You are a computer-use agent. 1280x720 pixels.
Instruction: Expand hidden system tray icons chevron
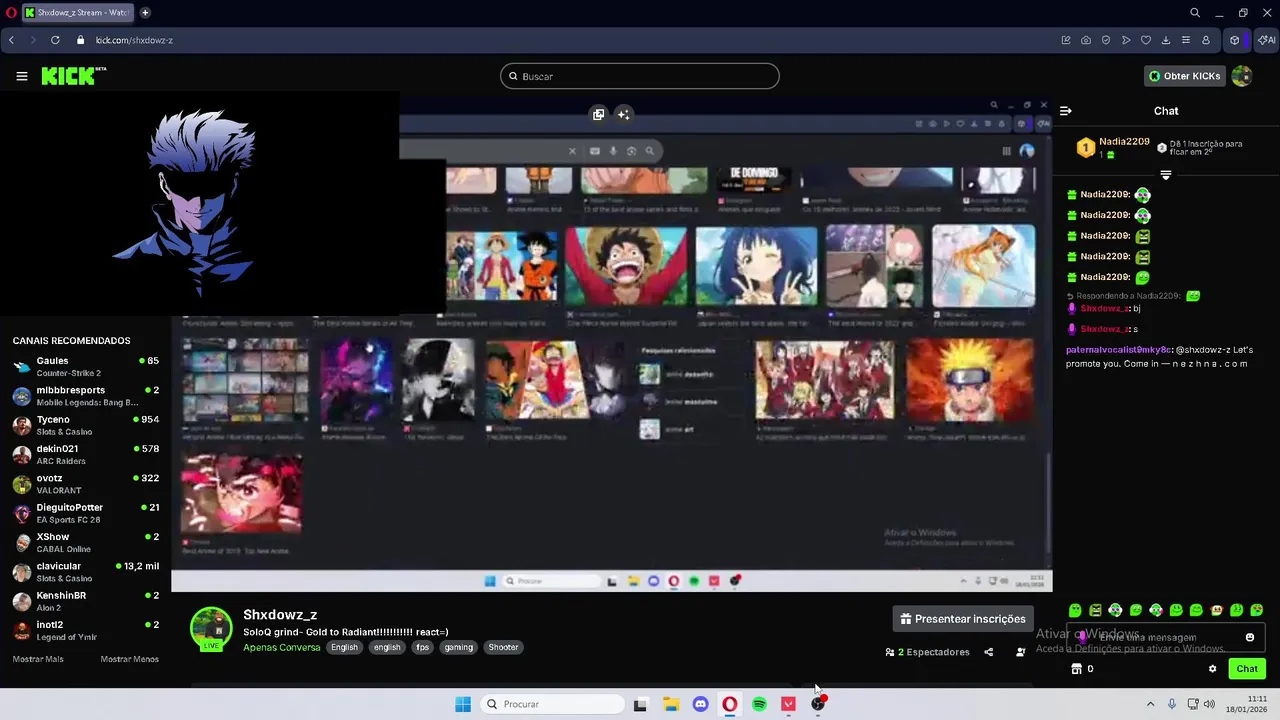pos(1150,704)
